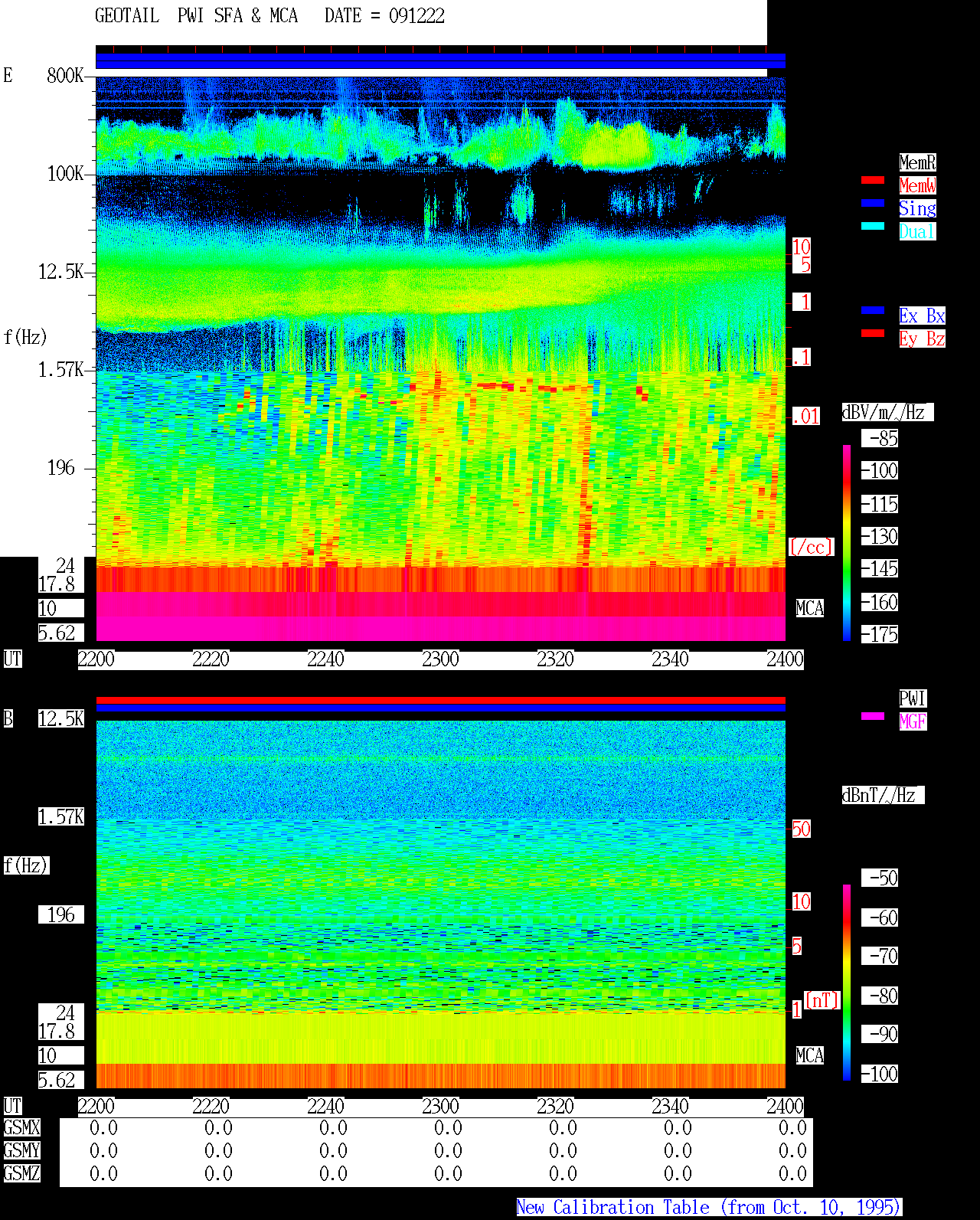Click the -85 color scale value
This screenshot has height=1220, width=980.
[x=880, y=439]
